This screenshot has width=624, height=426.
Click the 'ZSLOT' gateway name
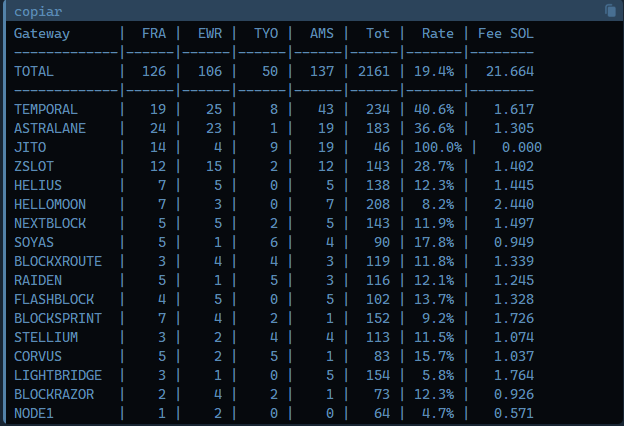(x=34, y=166)
